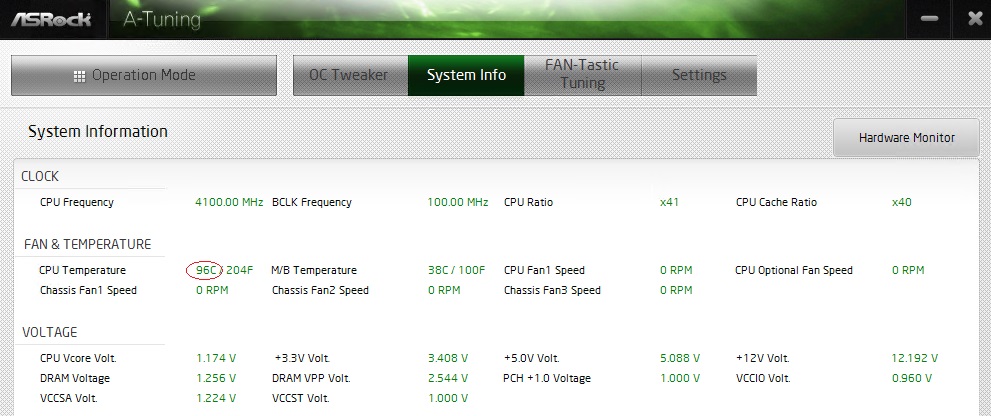Select the VOLTAGE section header

(x=49, y=332)
